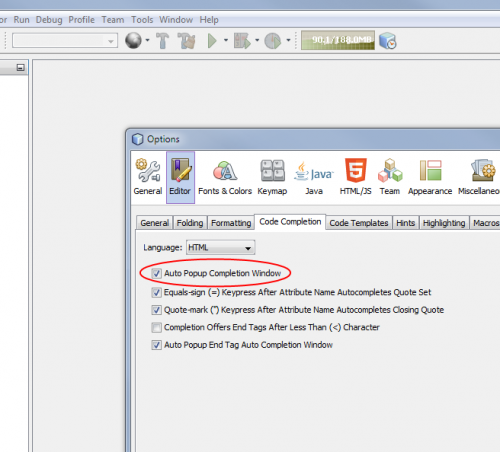The image size is (500, 452).
Task: Click the Debug Project toolbar icon
Action: pyautogui.click(x=242, y=41)
